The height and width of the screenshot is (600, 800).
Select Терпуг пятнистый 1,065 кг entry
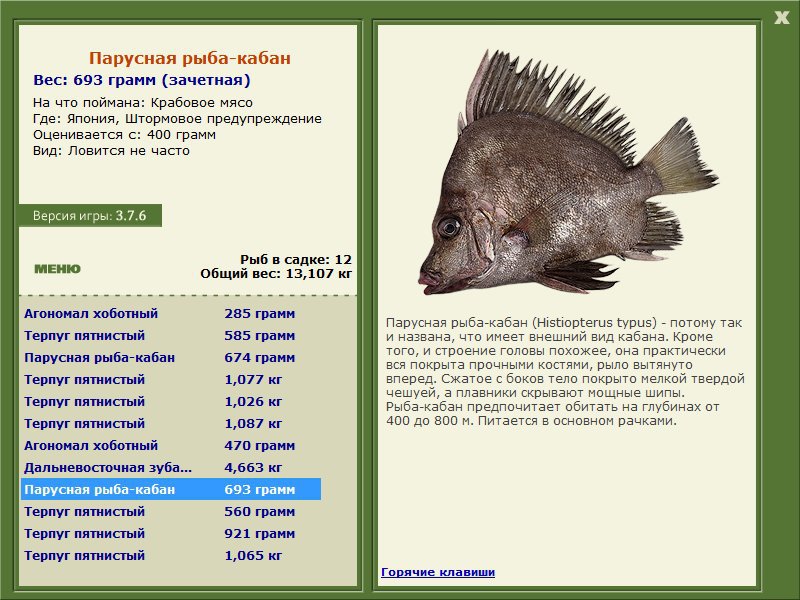[x=171, y=555]
